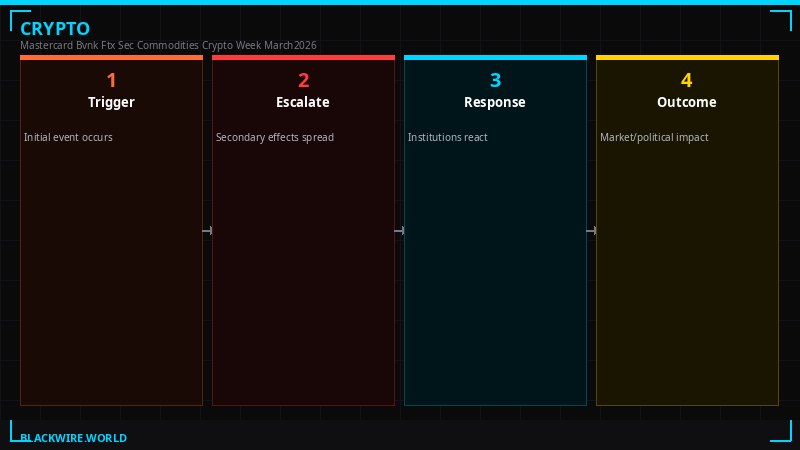Select the 'Secondary effects spread' description
This screenshot has height=450, width=800.
click(275, 137)
